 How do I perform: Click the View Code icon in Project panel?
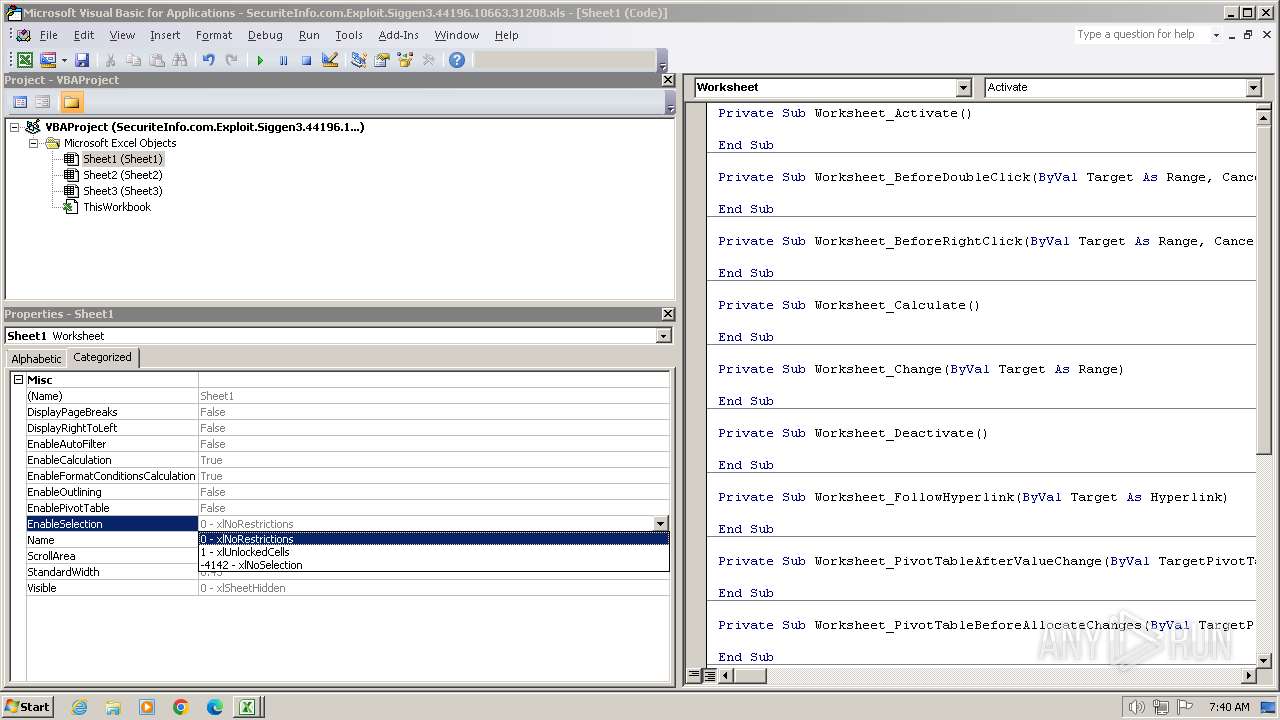[x=20, y=102]
